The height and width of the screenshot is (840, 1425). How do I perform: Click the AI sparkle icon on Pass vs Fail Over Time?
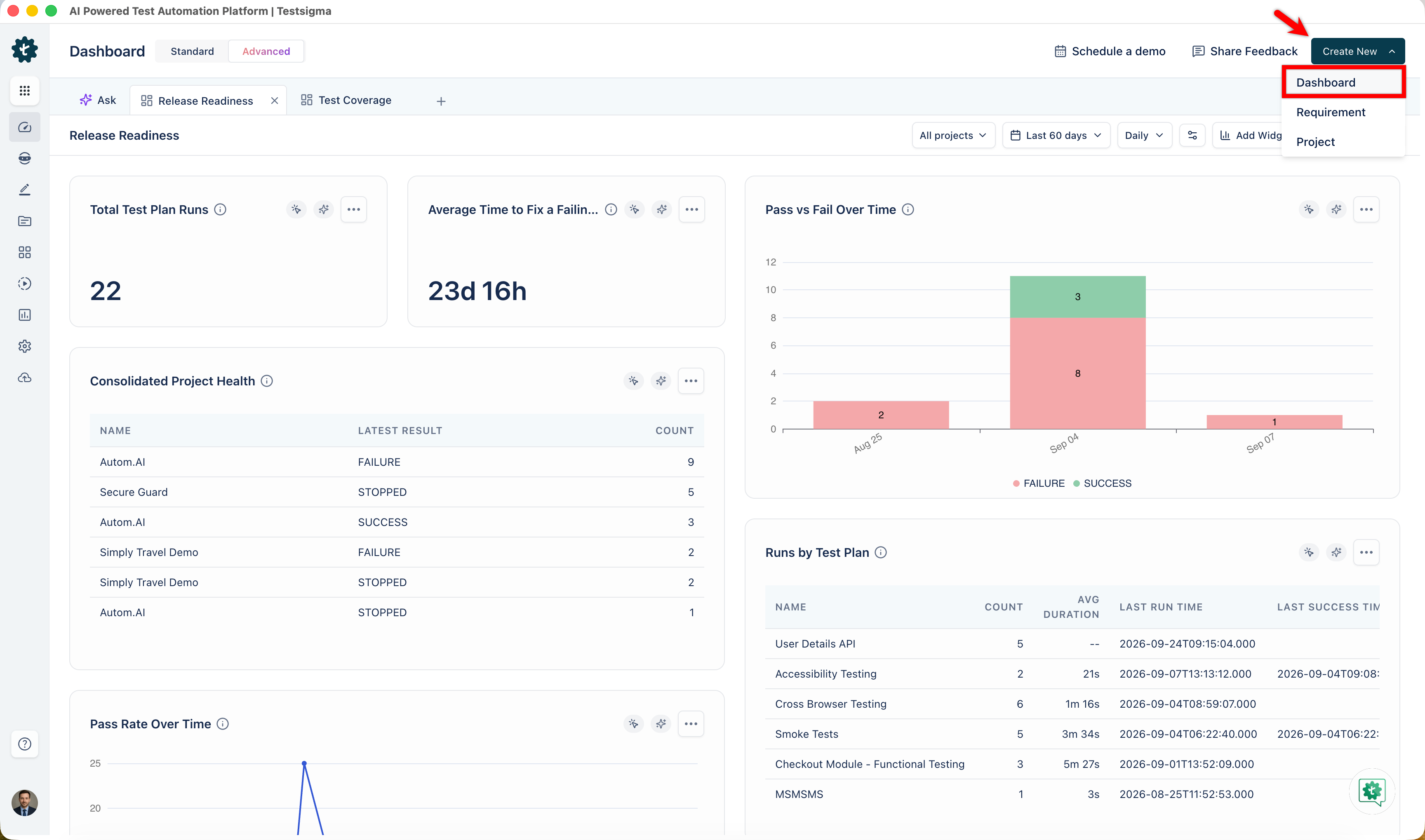tap(1337, 209)
